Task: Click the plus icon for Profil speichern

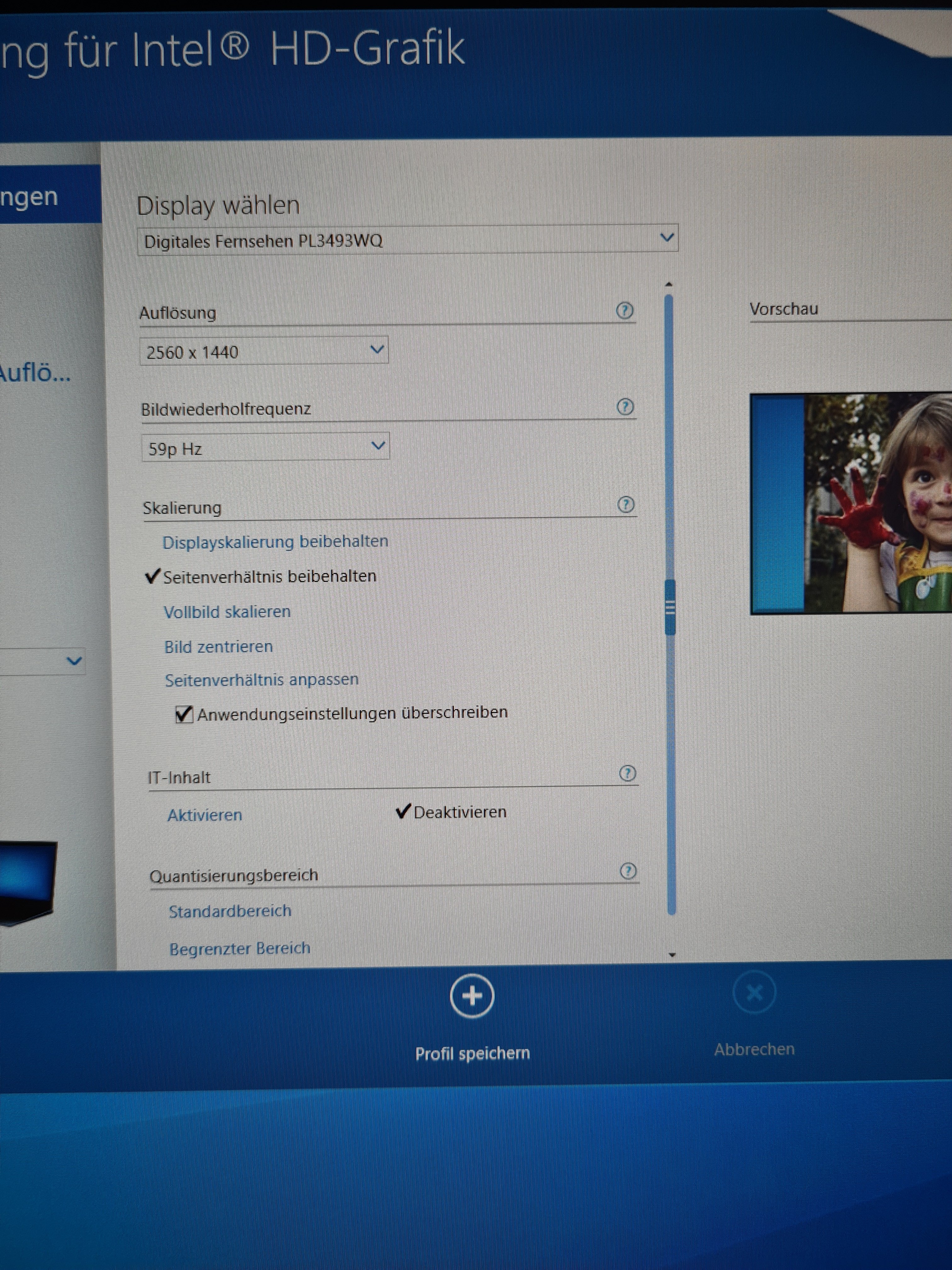Action: point(472,996)
